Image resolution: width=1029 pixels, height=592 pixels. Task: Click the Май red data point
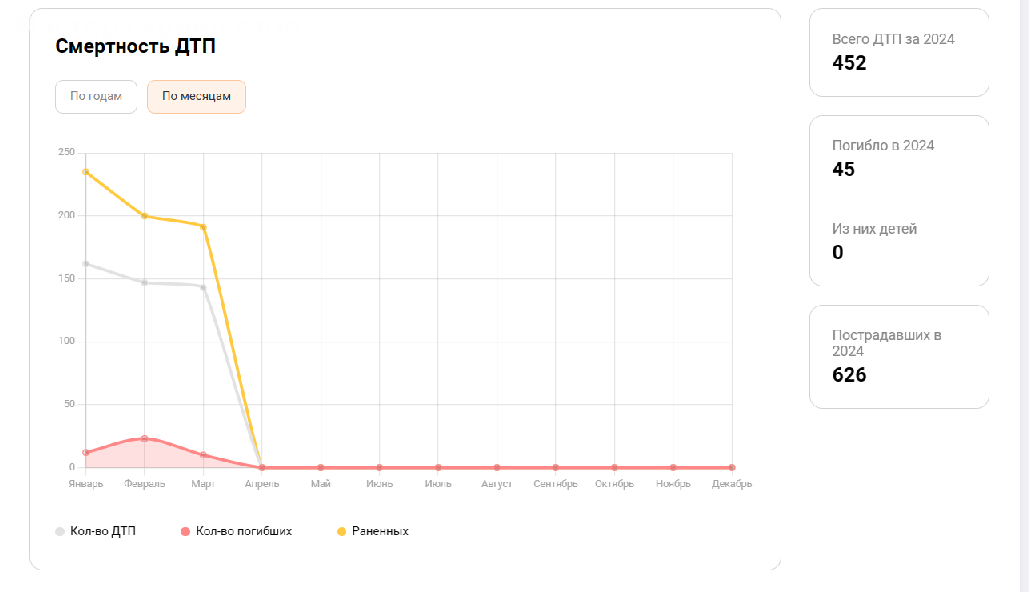[321, 467]
